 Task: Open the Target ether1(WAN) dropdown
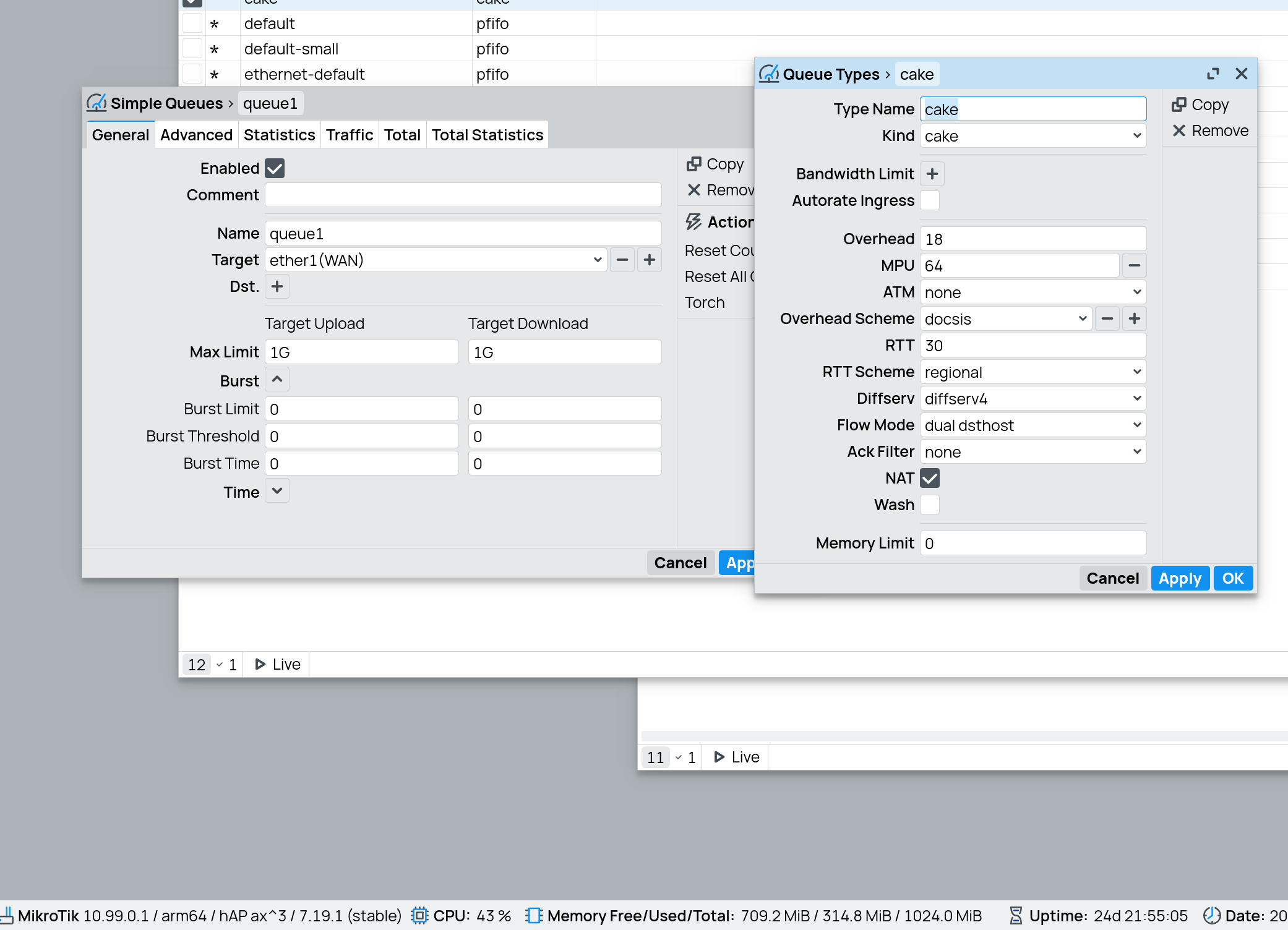[436, 260]
